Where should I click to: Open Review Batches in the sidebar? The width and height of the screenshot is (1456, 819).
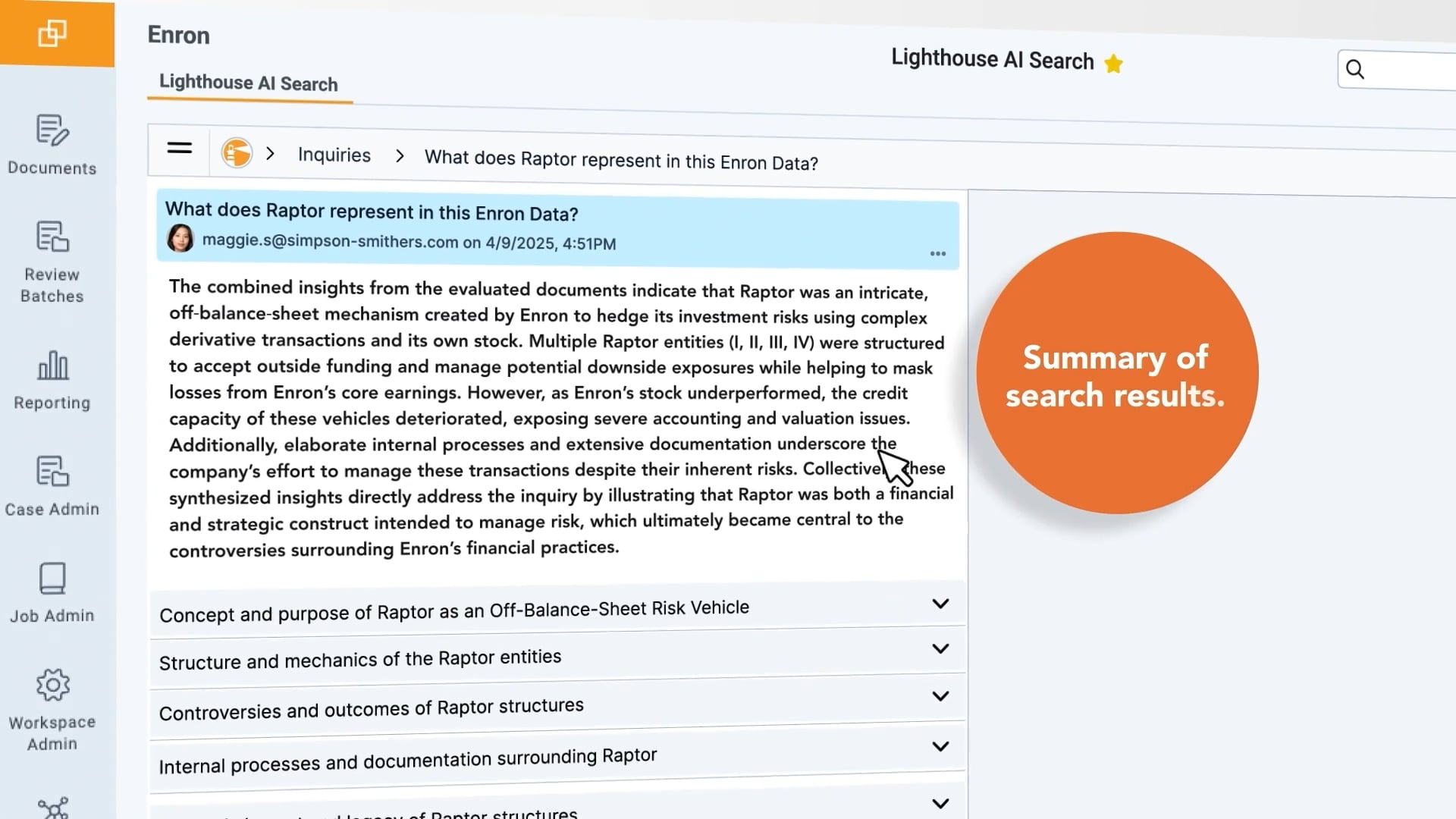point(52,262)
